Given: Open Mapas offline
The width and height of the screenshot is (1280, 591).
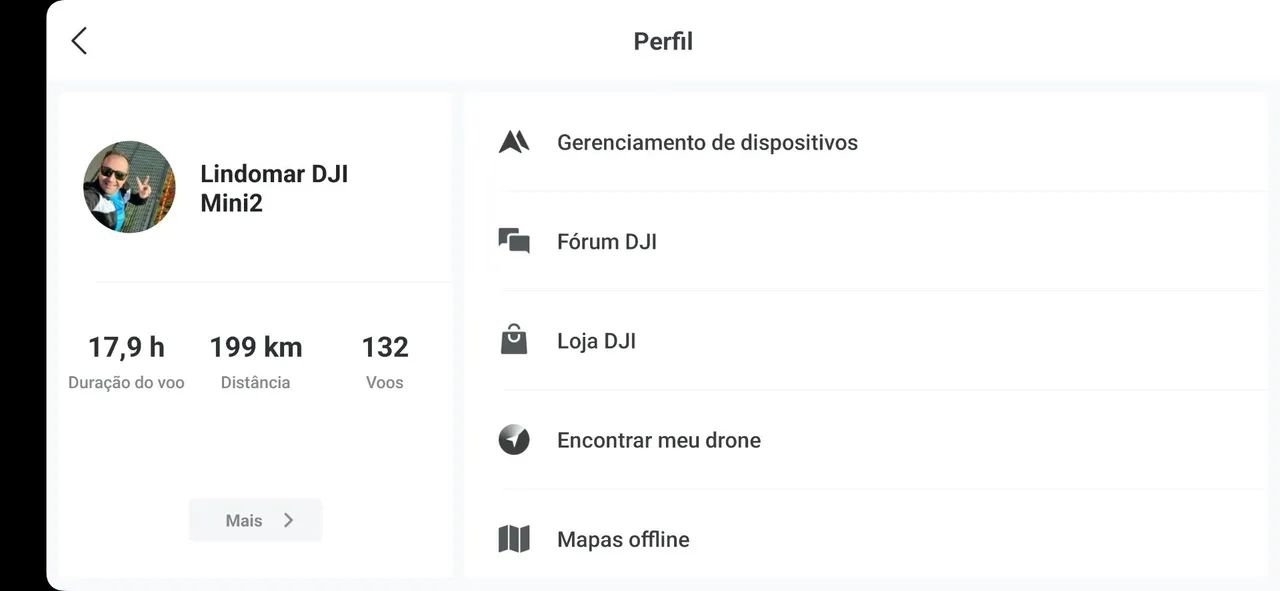Looking at the screenshot, I should tap(623, 538).
